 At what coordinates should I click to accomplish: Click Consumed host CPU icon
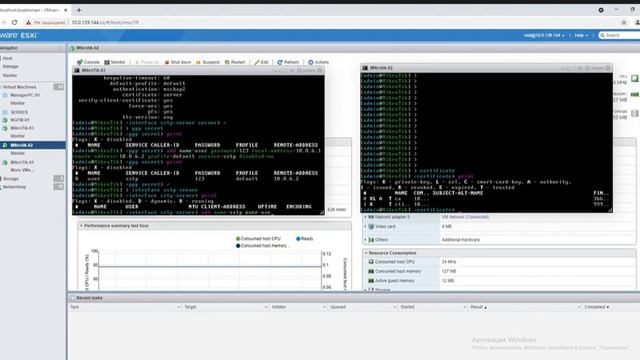coord(371,262)
